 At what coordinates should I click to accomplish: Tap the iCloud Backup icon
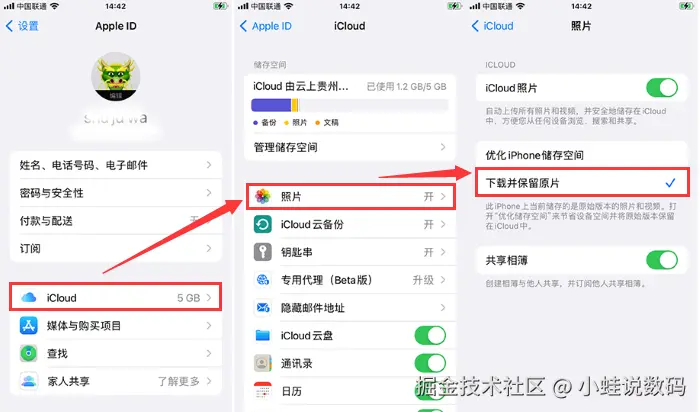point(262,224)
